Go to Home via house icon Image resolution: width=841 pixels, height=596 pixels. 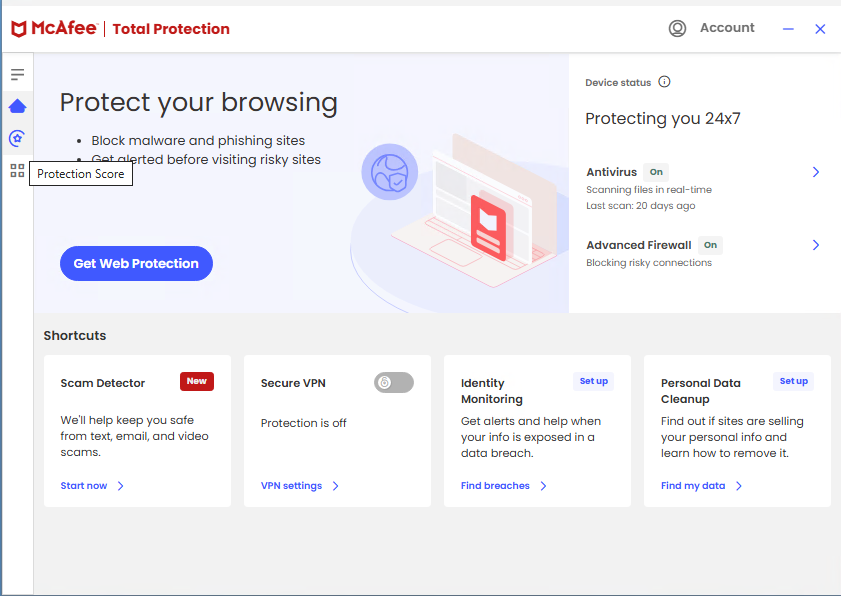[17, 106]
